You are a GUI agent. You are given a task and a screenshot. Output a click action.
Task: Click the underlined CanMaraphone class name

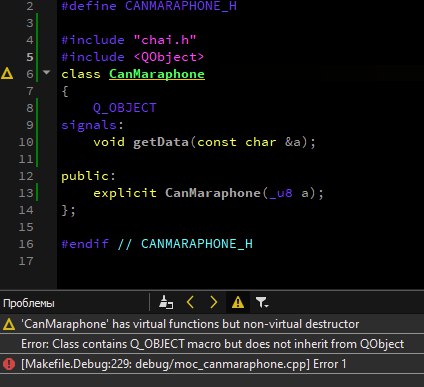(157, 74)
